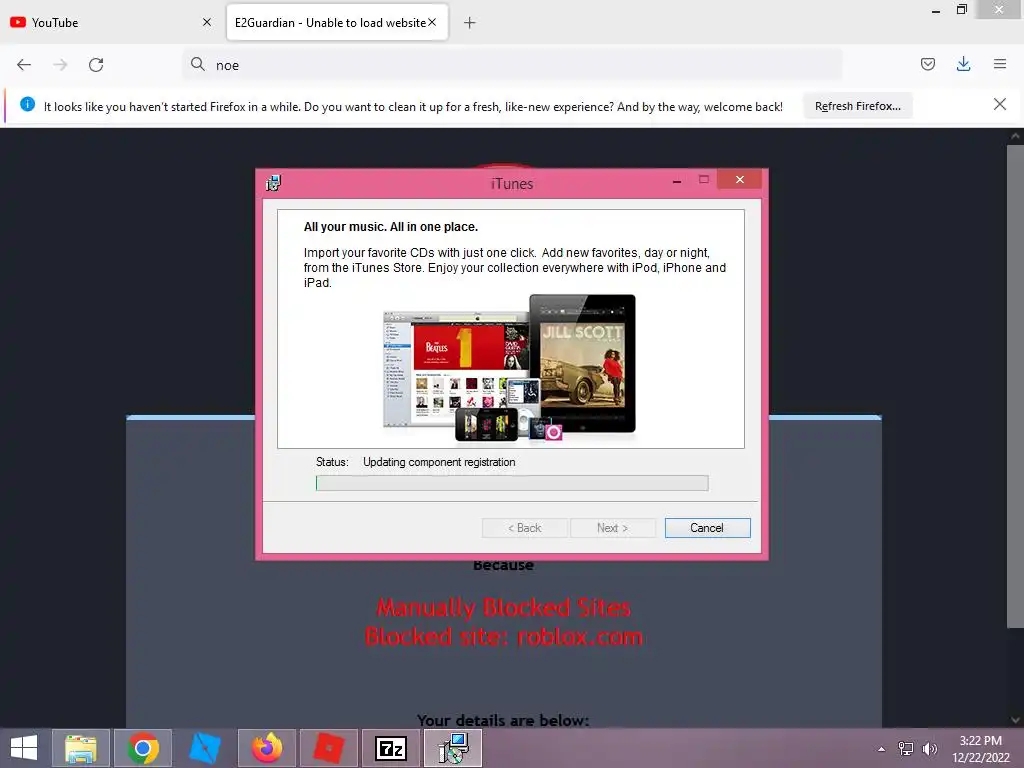Click the disabled Next button in the iTunes installer
The height and width of the screenshot is (768, 1024).
tap(613, 528)
